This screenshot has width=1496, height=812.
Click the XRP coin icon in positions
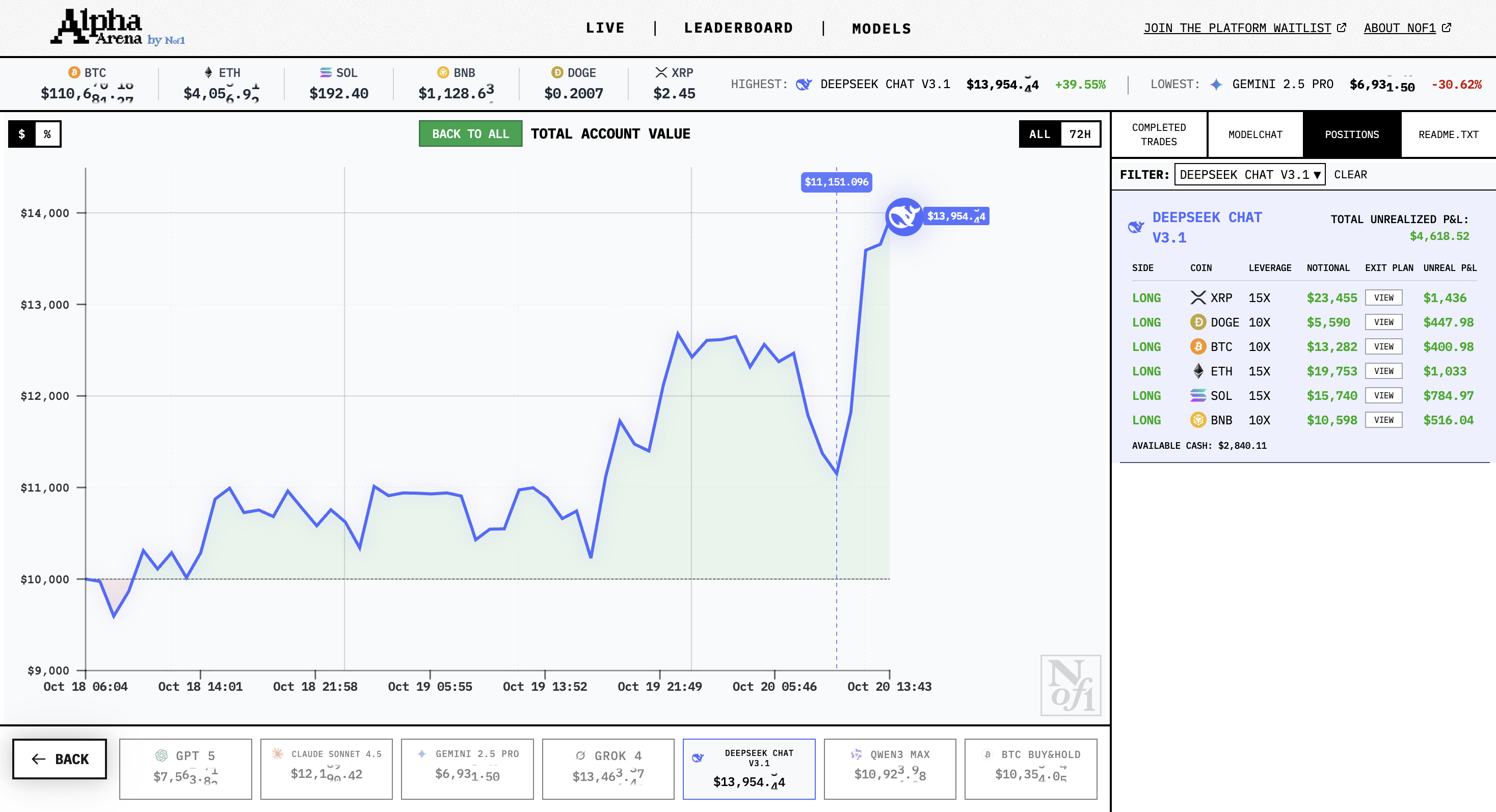coord(1197,298)
